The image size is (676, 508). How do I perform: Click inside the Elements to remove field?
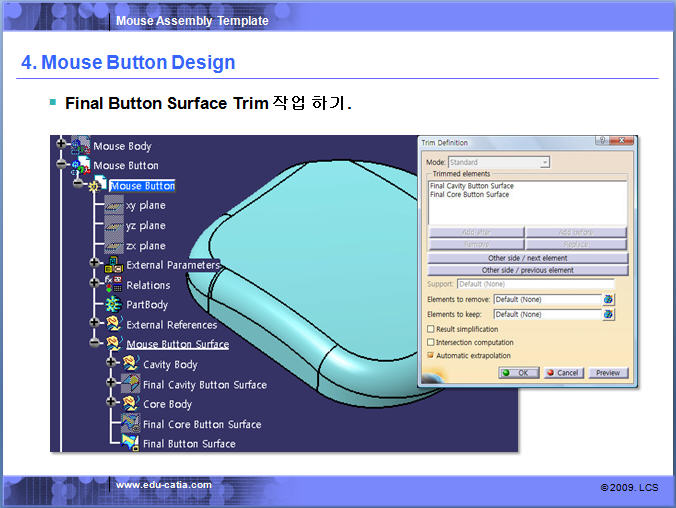pos(545,299)
